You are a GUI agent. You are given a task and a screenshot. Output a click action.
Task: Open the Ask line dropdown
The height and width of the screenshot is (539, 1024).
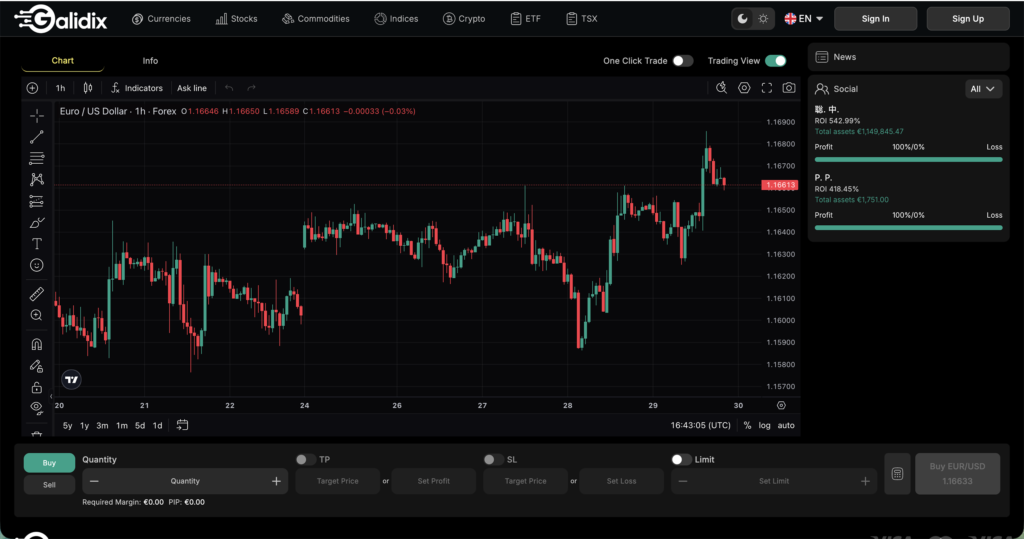click(192, 88)
